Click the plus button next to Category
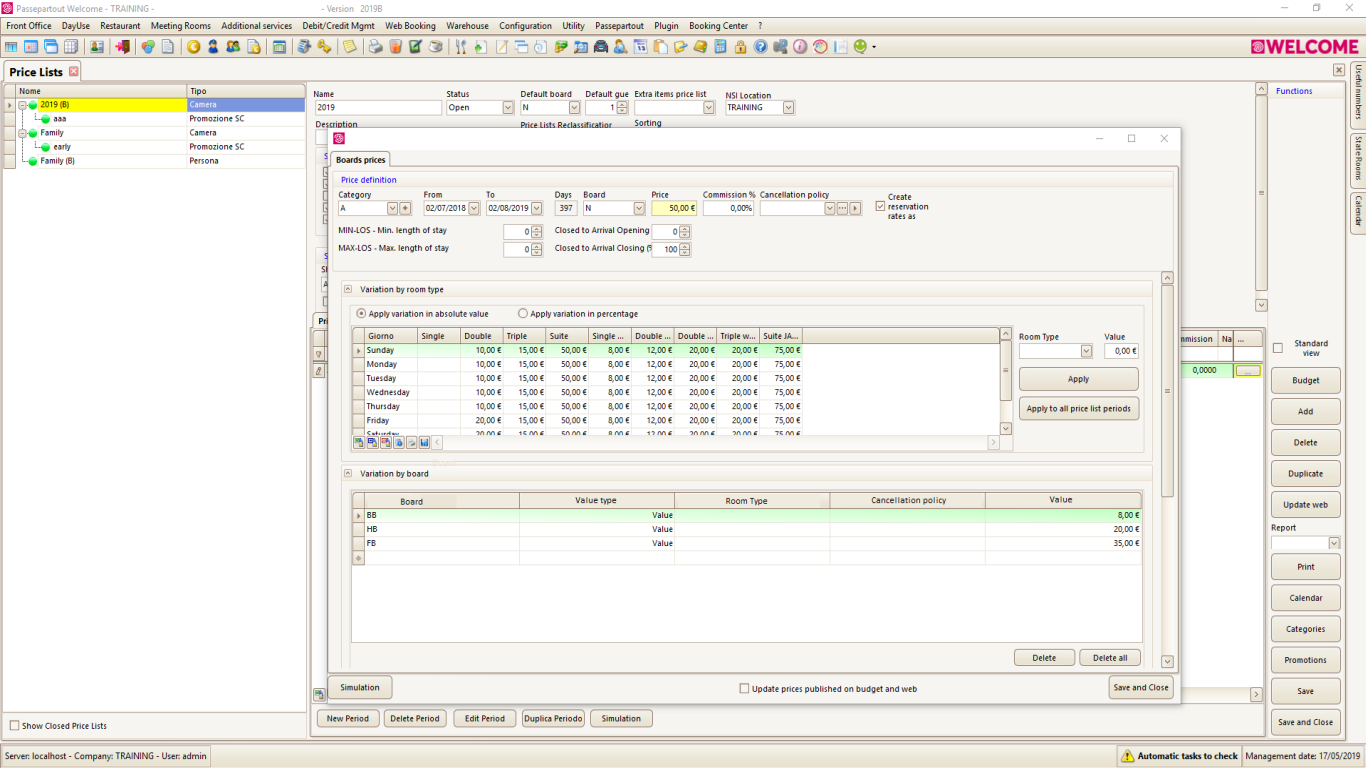The height and width of the screenshot is (768, 1366). (405, 209)
